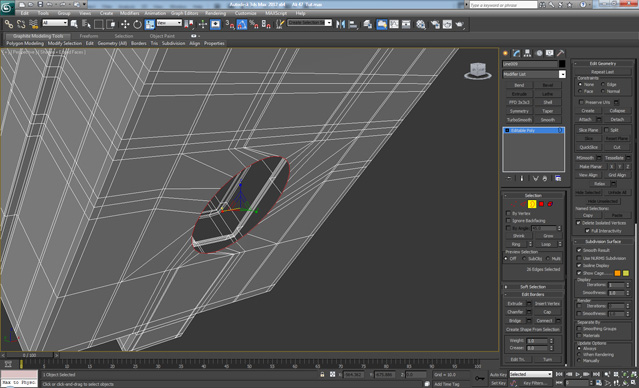Image resolution: width=639 pixels, height=388 pixels.
Task: Click Configure Modifier Sets icon below stack
Action: tap(558, 179)
